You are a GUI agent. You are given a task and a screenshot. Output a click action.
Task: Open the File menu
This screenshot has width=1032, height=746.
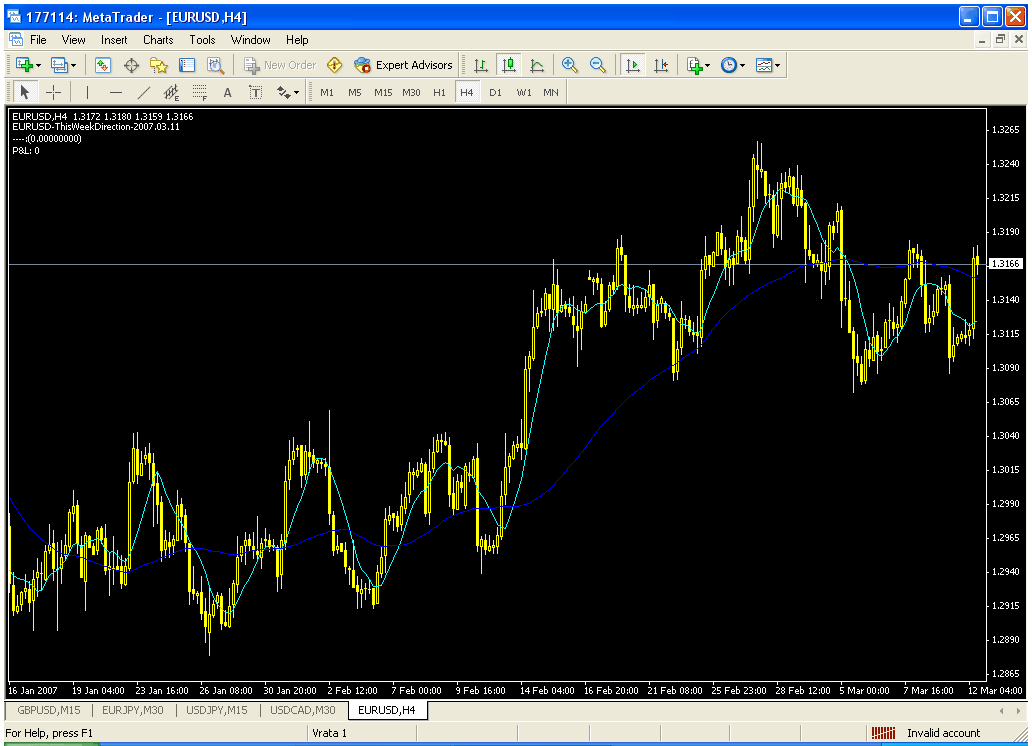pyautogui.click(x=38, y=40)
